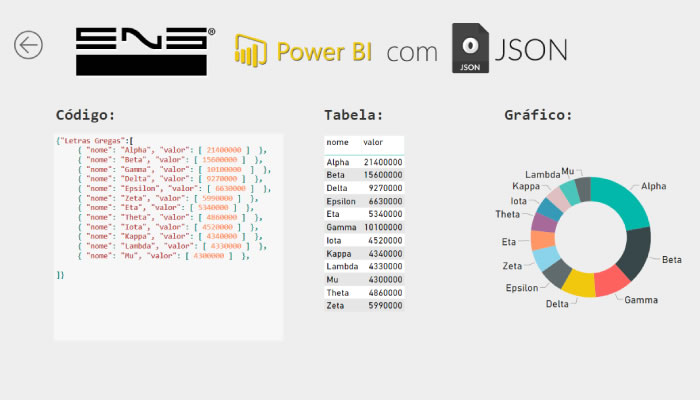Click the value 21400000 in table
Image resolution: width=700 pixels, height=400 pixels.
coord(383,162)
